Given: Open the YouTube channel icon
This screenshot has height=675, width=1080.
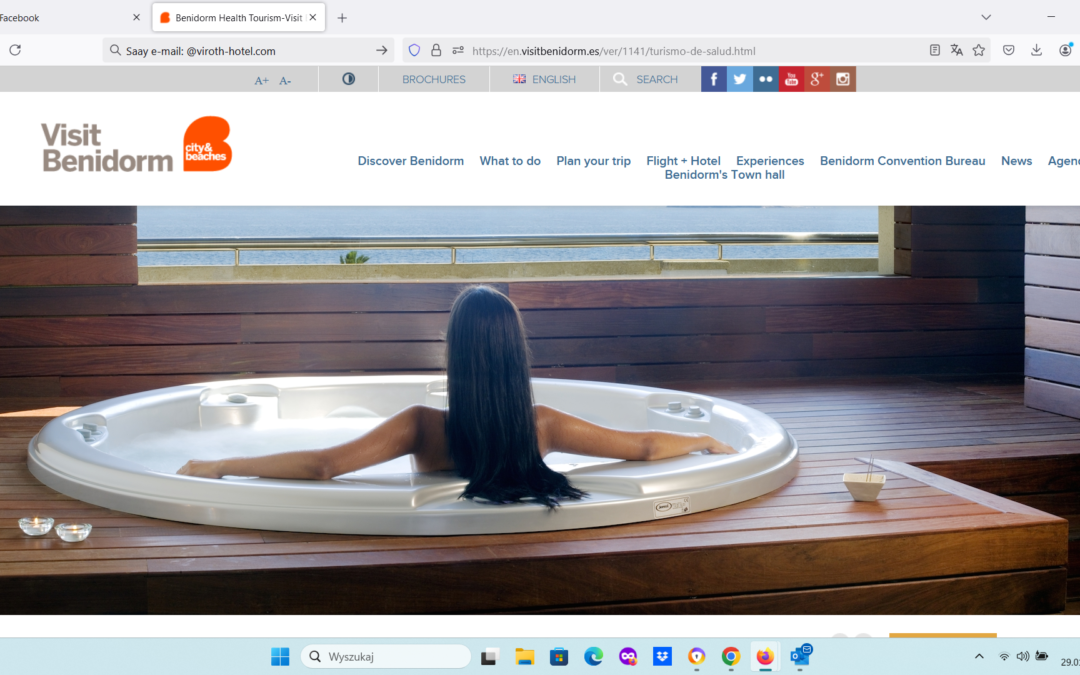Looking at the screenshot, I should [x=791, y=80].
